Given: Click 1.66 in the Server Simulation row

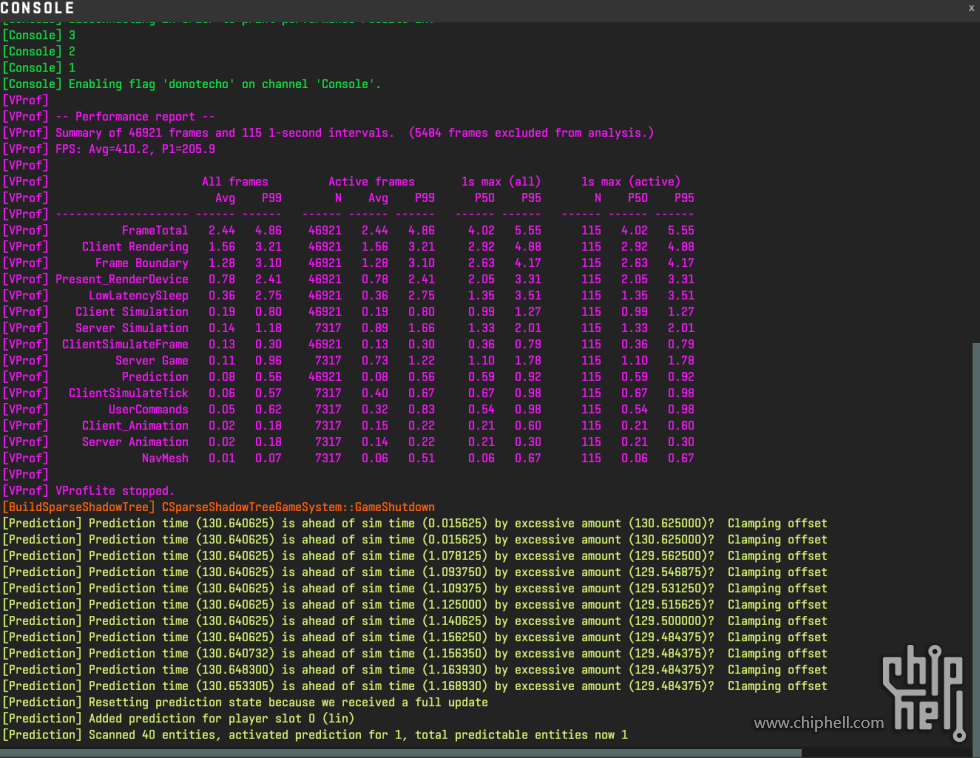Looking at the screenshot, I should coord(421,327).
